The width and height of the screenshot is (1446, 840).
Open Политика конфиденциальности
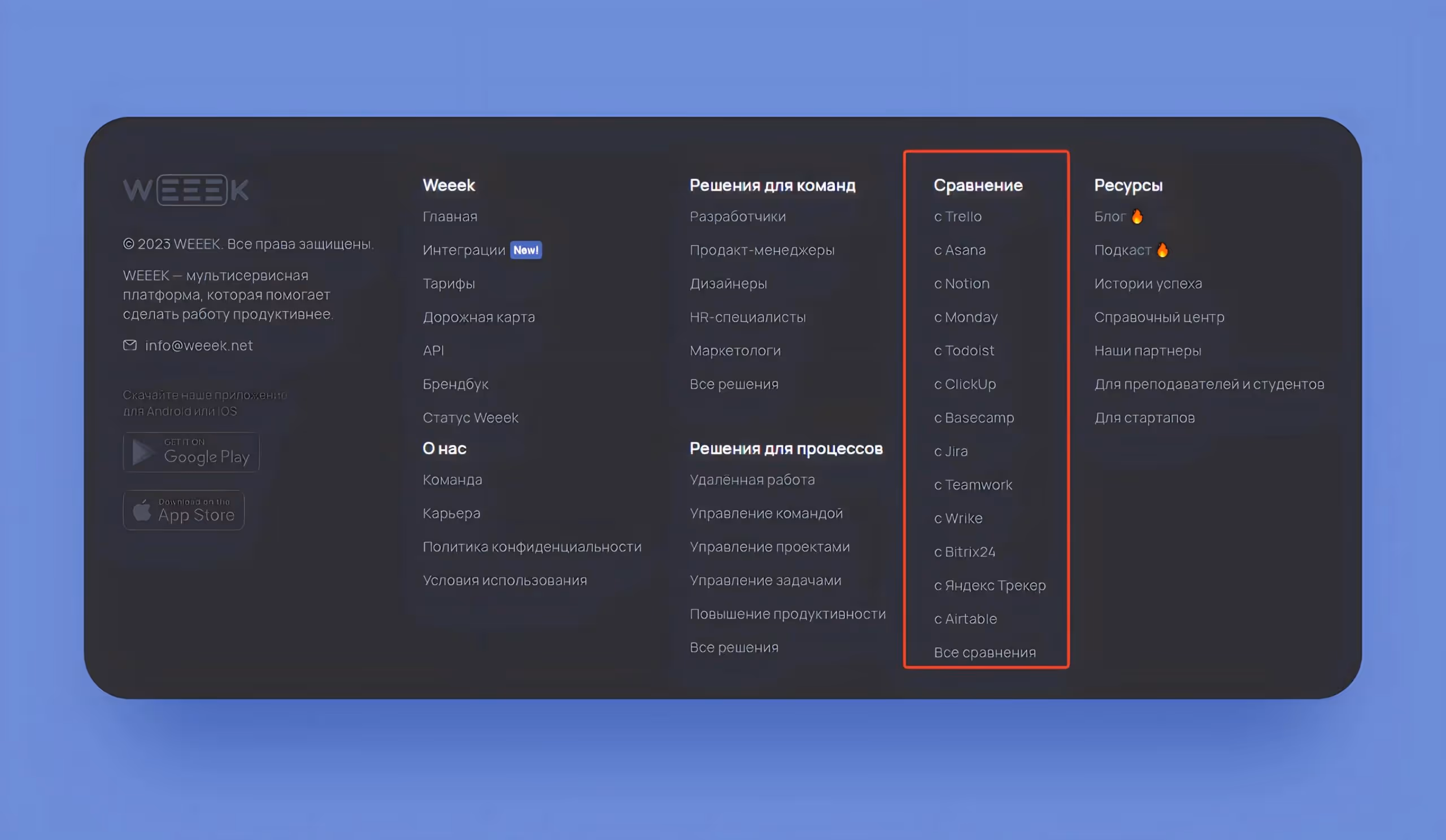(532, 547)
